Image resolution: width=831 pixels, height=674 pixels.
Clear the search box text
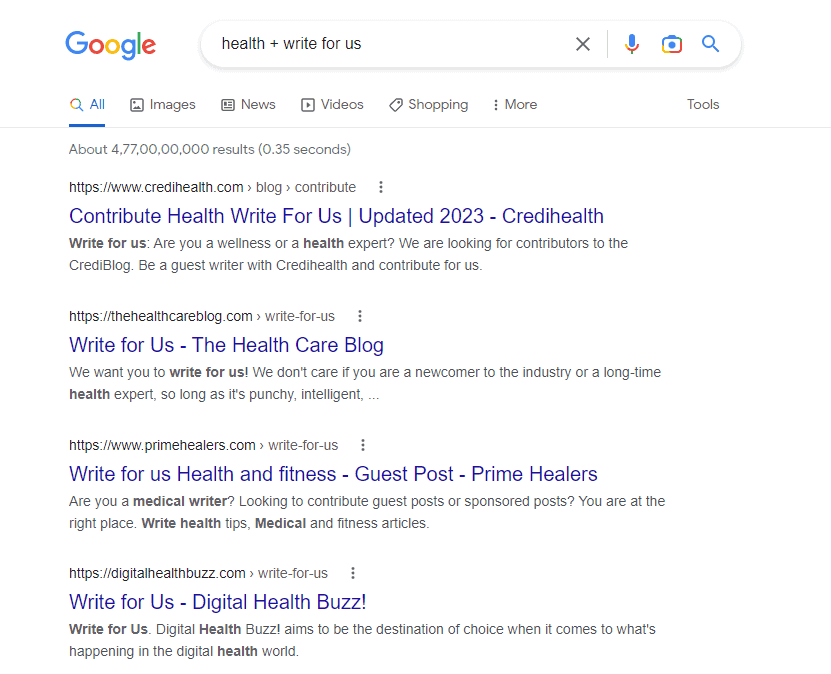pyautogui.click(x=583, y=44)
